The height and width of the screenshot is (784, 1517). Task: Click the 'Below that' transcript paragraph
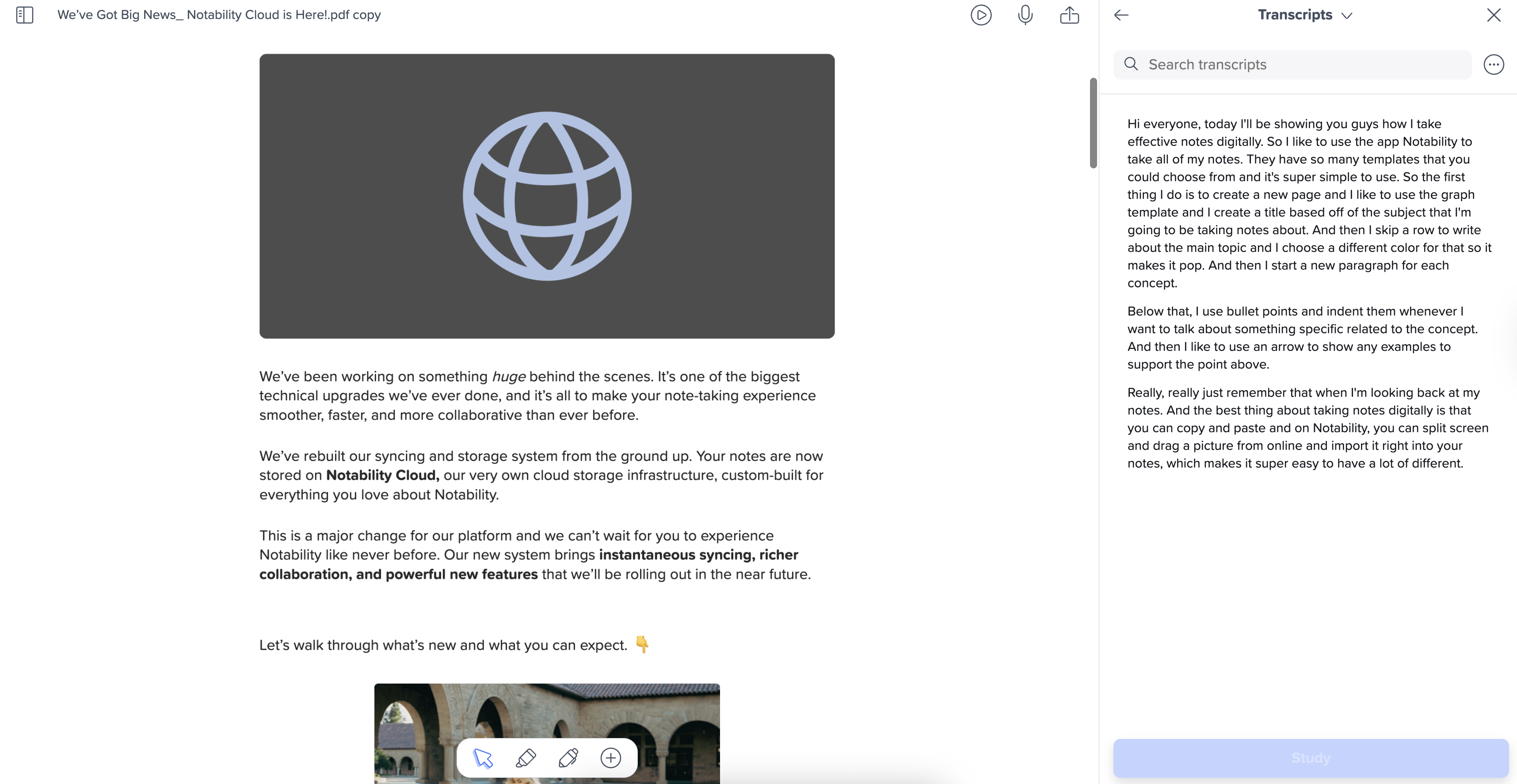1301,337
